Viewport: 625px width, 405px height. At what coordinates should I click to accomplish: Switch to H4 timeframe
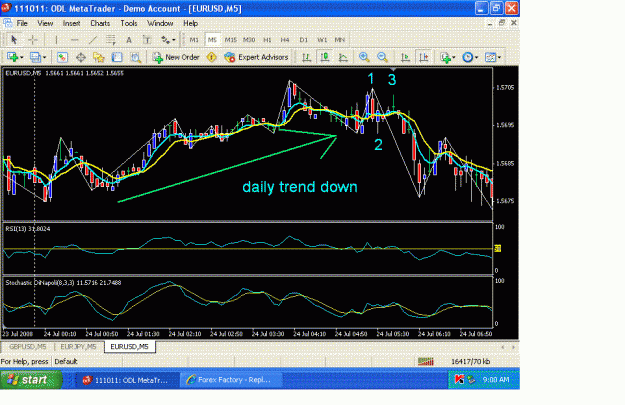point(285,39)
